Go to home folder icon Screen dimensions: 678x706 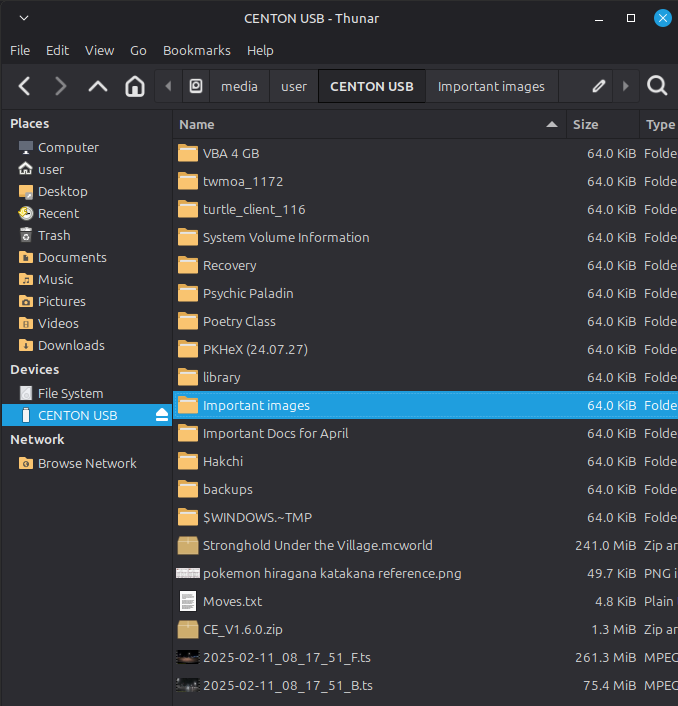tap(134, 86)
